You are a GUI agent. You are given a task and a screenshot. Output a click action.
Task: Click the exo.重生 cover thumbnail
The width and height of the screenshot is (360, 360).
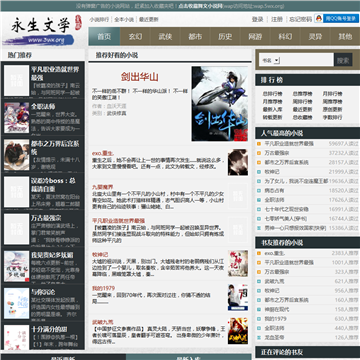coord(238,162)
